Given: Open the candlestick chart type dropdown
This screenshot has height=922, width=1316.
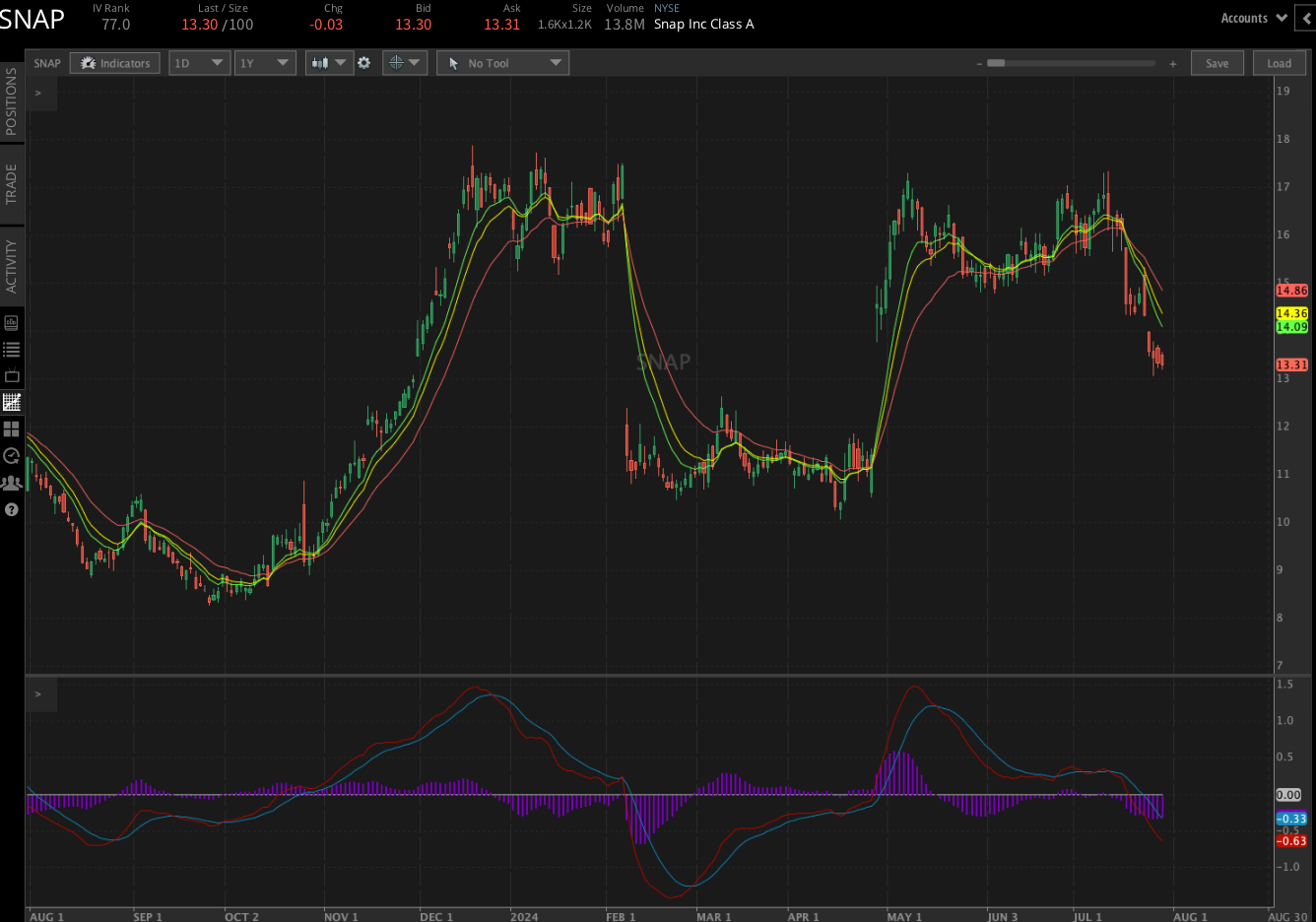Looking at the screenshot, I should point(329,63).
